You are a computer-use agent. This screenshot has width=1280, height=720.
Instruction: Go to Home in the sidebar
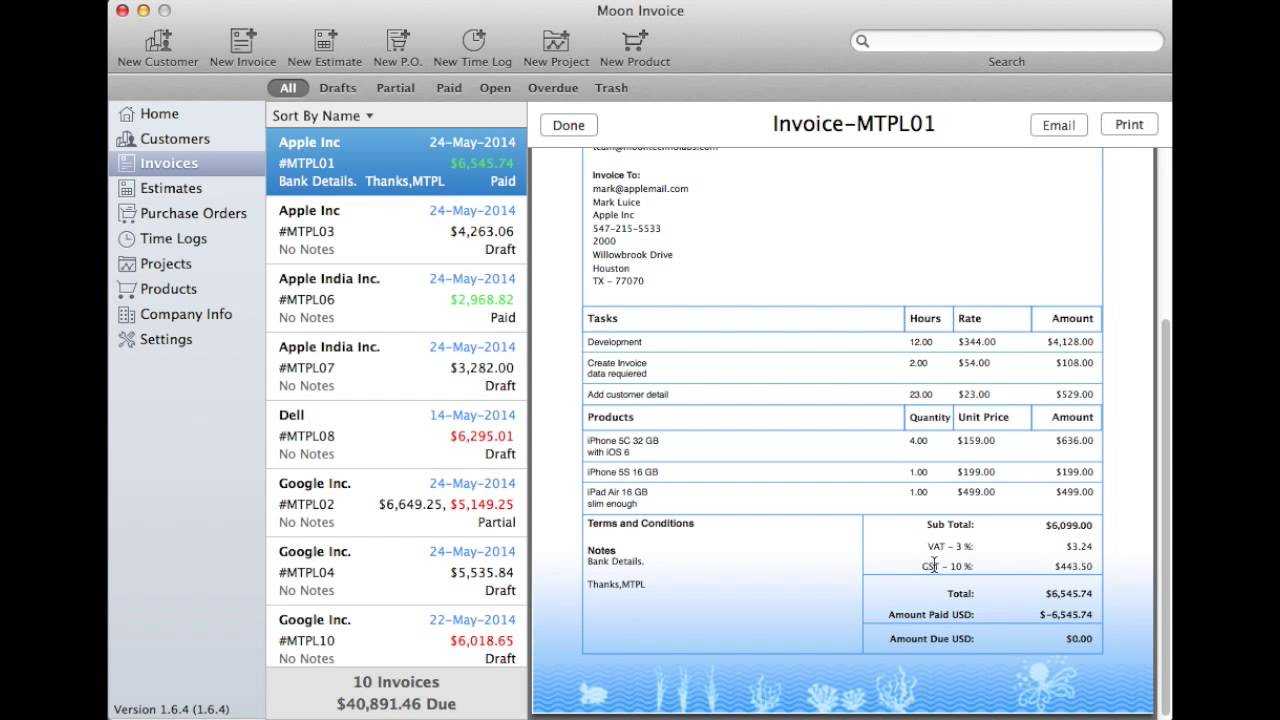pos(159,114)
